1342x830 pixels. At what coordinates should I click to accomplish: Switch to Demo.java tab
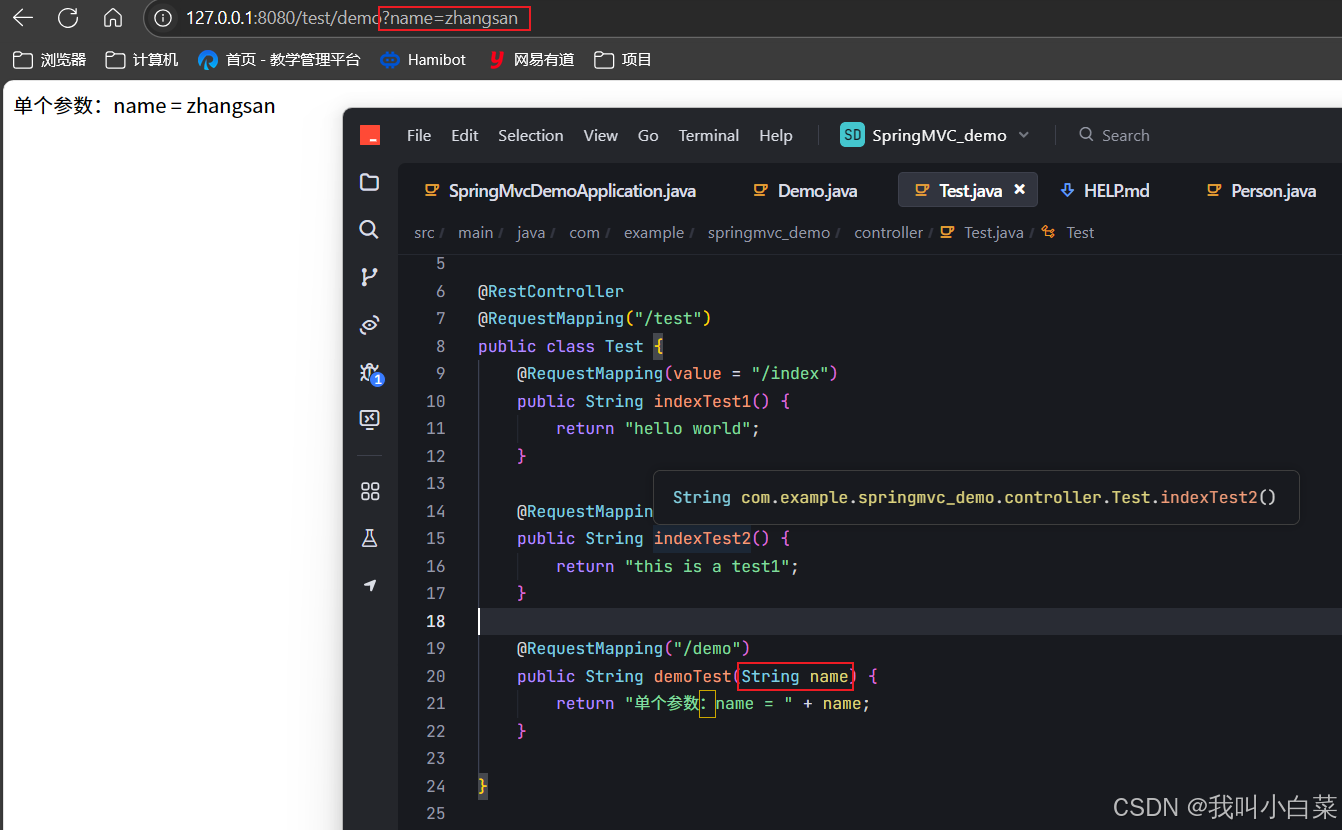[805, 190]
